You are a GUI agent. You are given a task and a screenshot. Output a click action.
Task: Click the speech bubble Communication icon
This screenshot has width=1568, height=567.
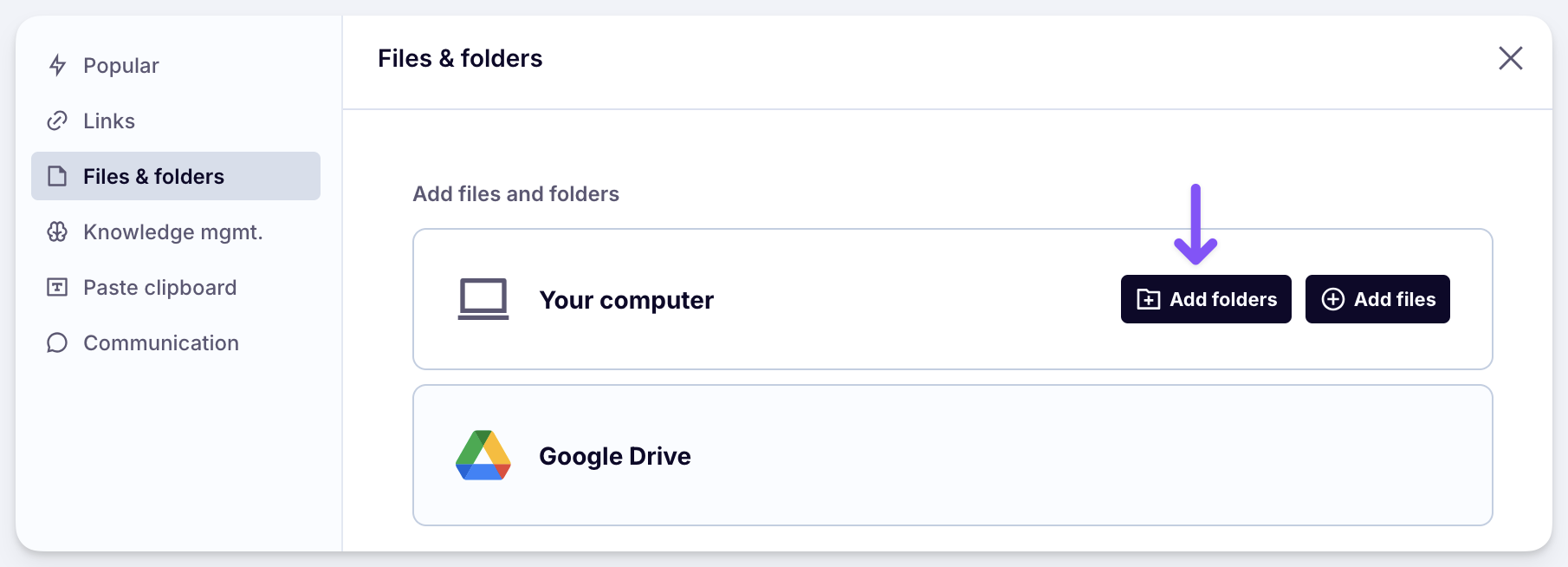coord(57,342)
